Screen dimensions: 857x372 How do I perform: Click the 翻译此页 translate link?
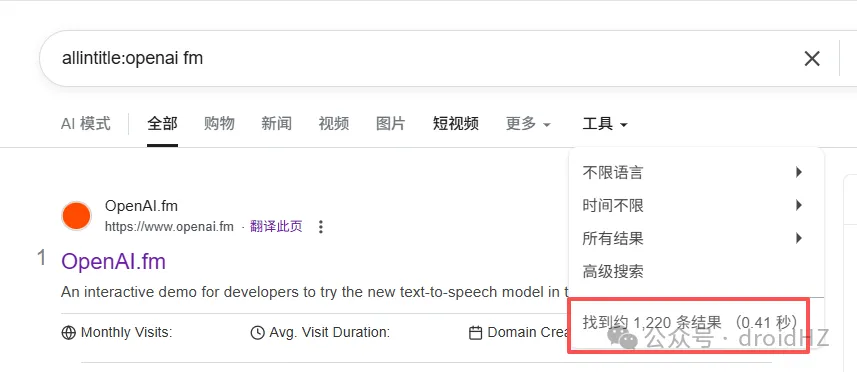(276, 227)
